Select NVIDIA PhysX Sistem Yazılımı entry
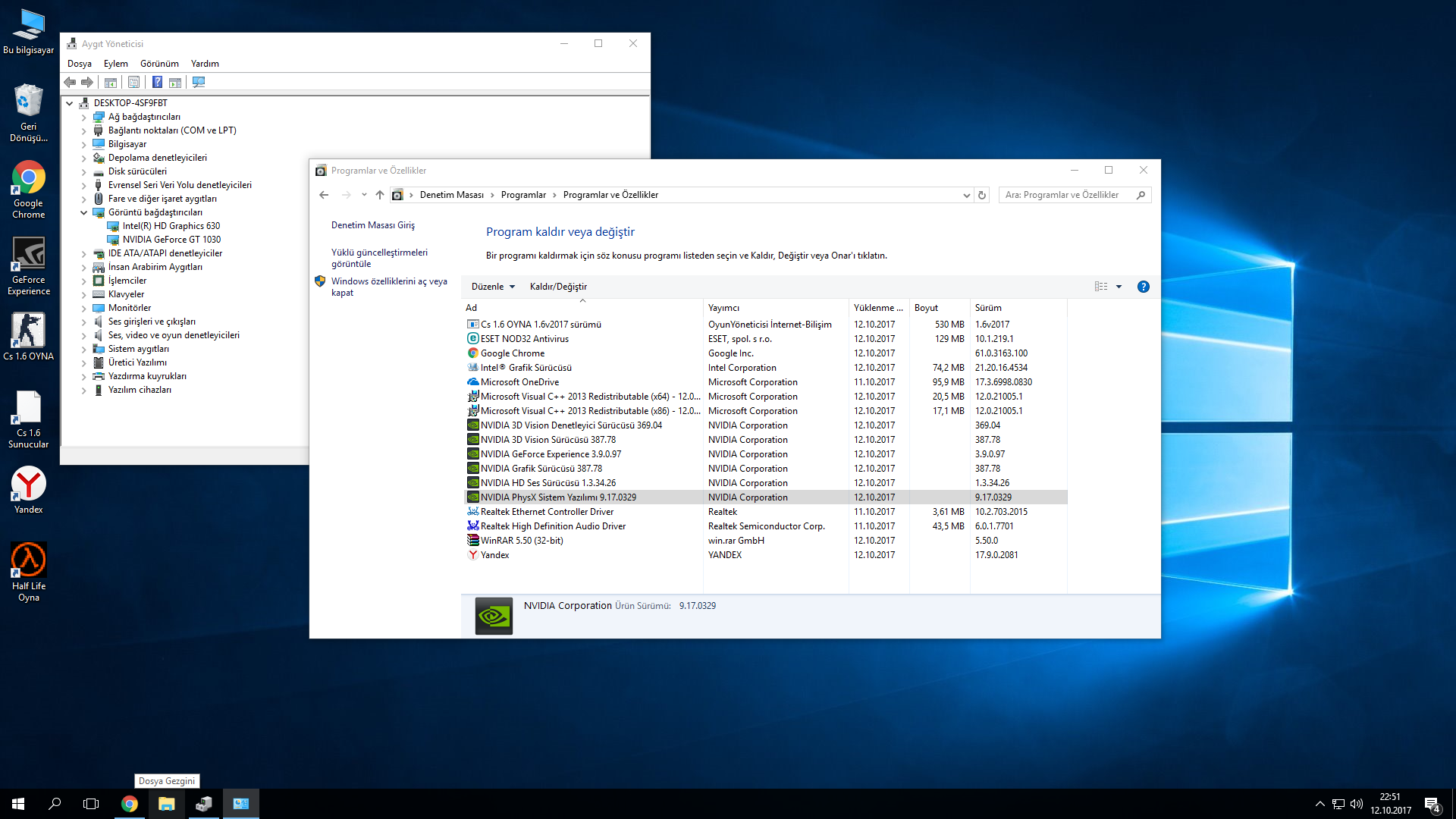Viewport: 1456px width, 819px height. click(556, 497)
